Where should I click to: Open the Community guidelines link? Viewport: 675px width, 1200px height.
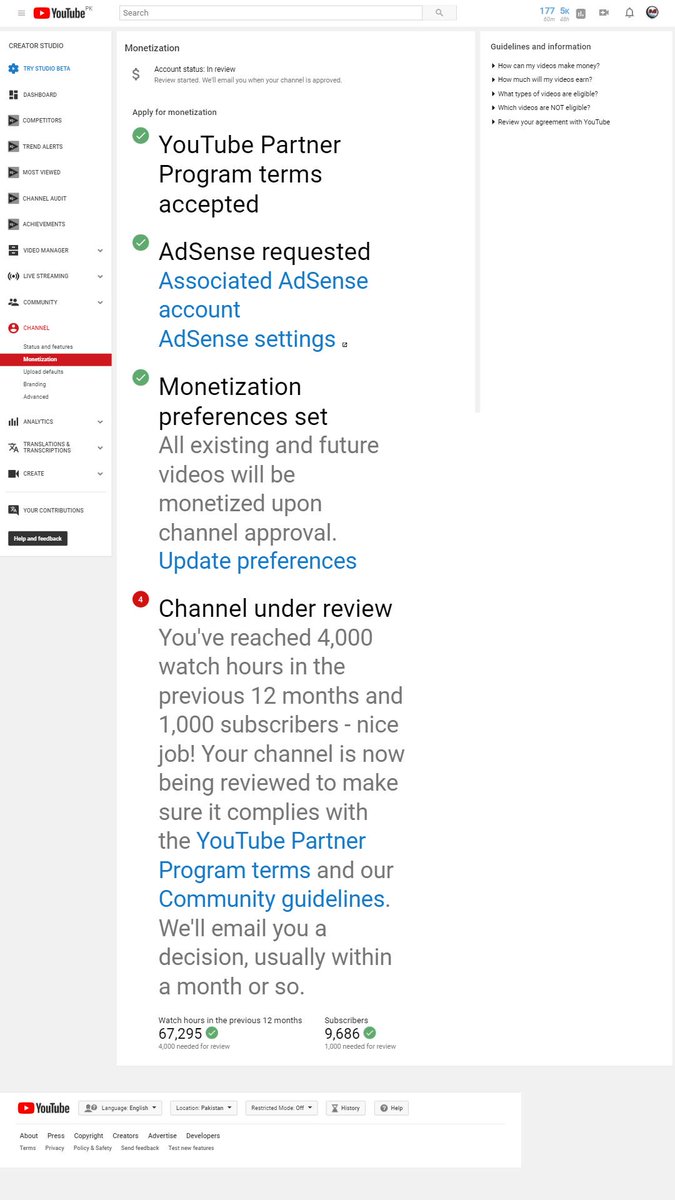coord(272,899)
